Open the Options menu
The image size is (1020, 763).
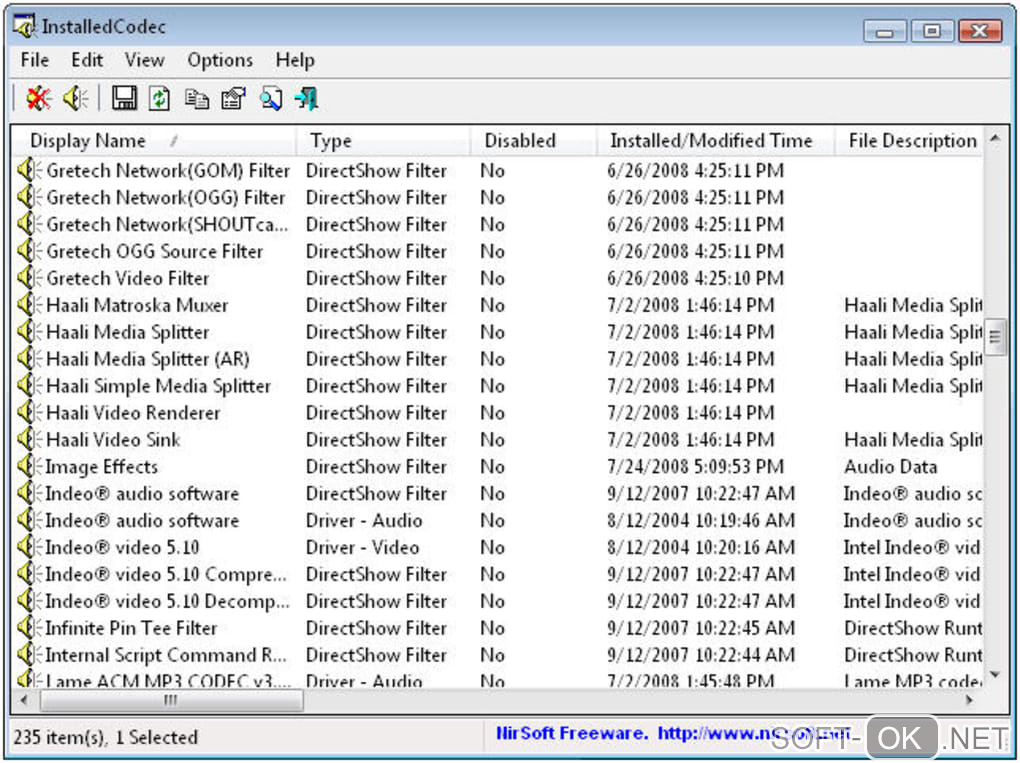coord(220,60)
